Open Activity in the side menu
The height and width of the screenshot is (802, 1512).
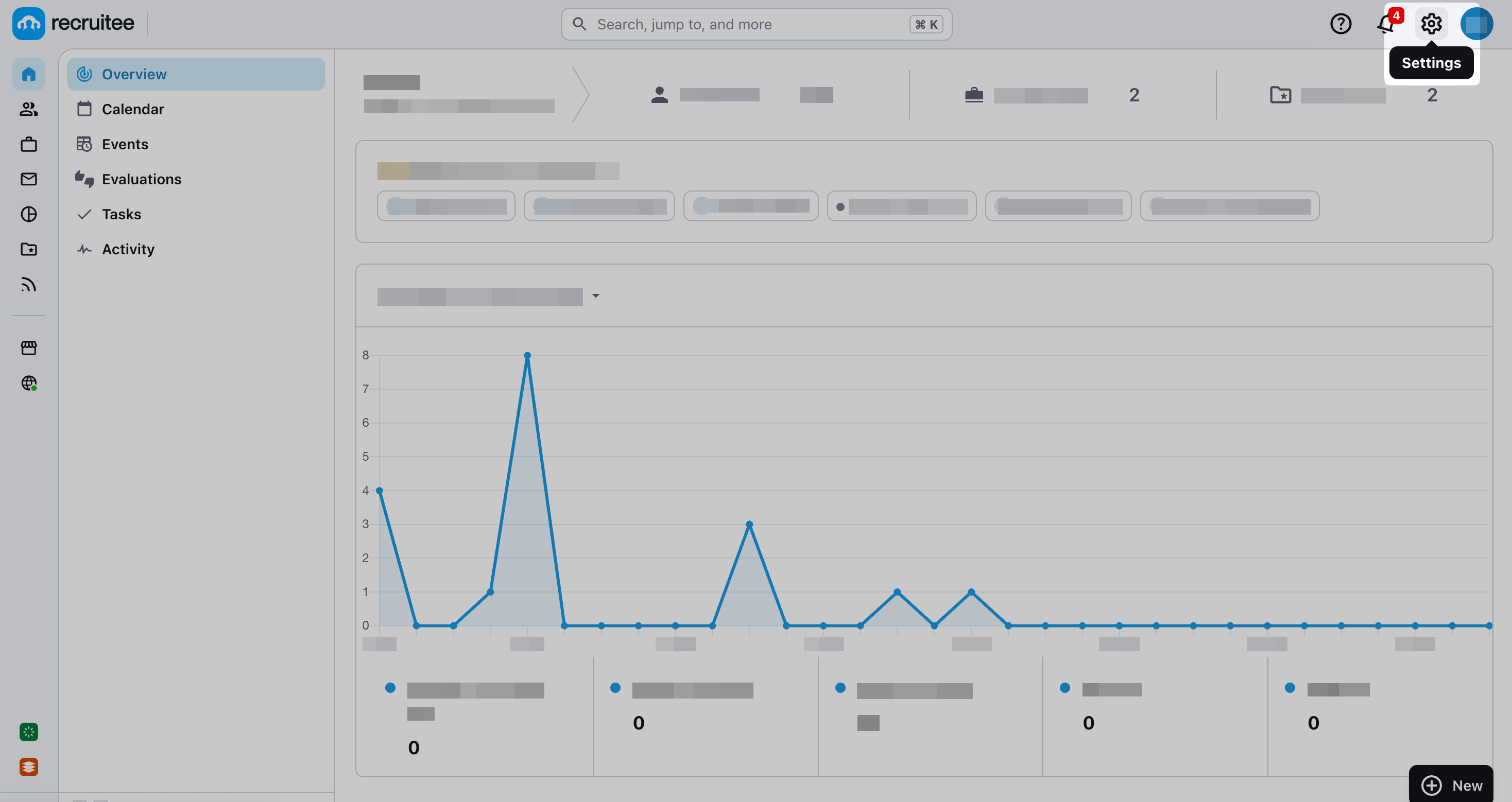[x=127, y=249]
